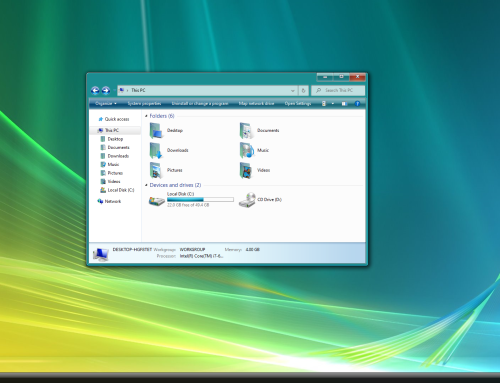
Task: Click the Memory 4.00 GB value
Action: (253, 249)
